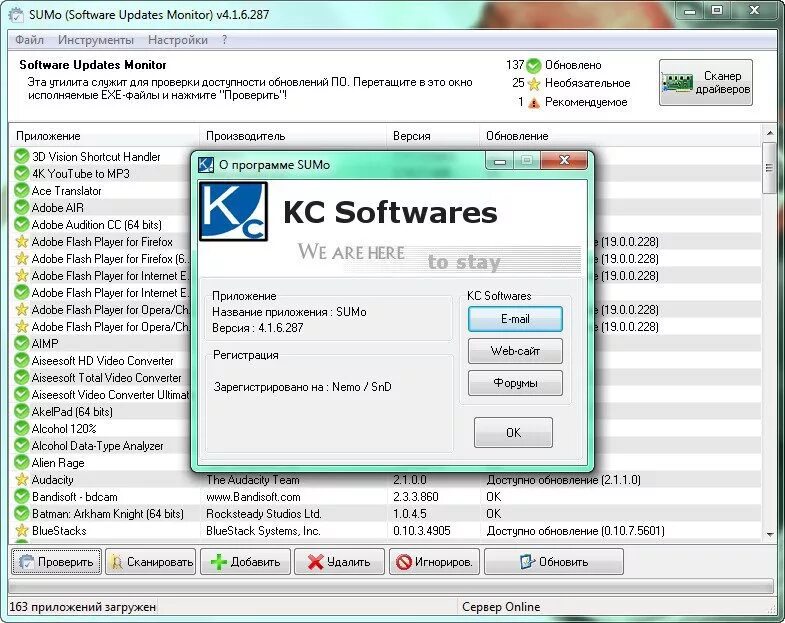
Task: Click the status icon next to 4K YouTube to MP3
Action: pyautogui.click(x=22, y=173)
